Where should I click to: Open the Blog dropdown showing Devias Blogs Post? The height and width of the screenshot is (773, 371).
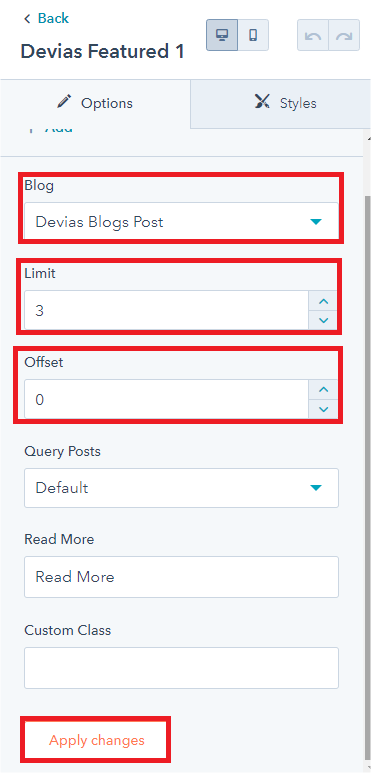point(181,221)
